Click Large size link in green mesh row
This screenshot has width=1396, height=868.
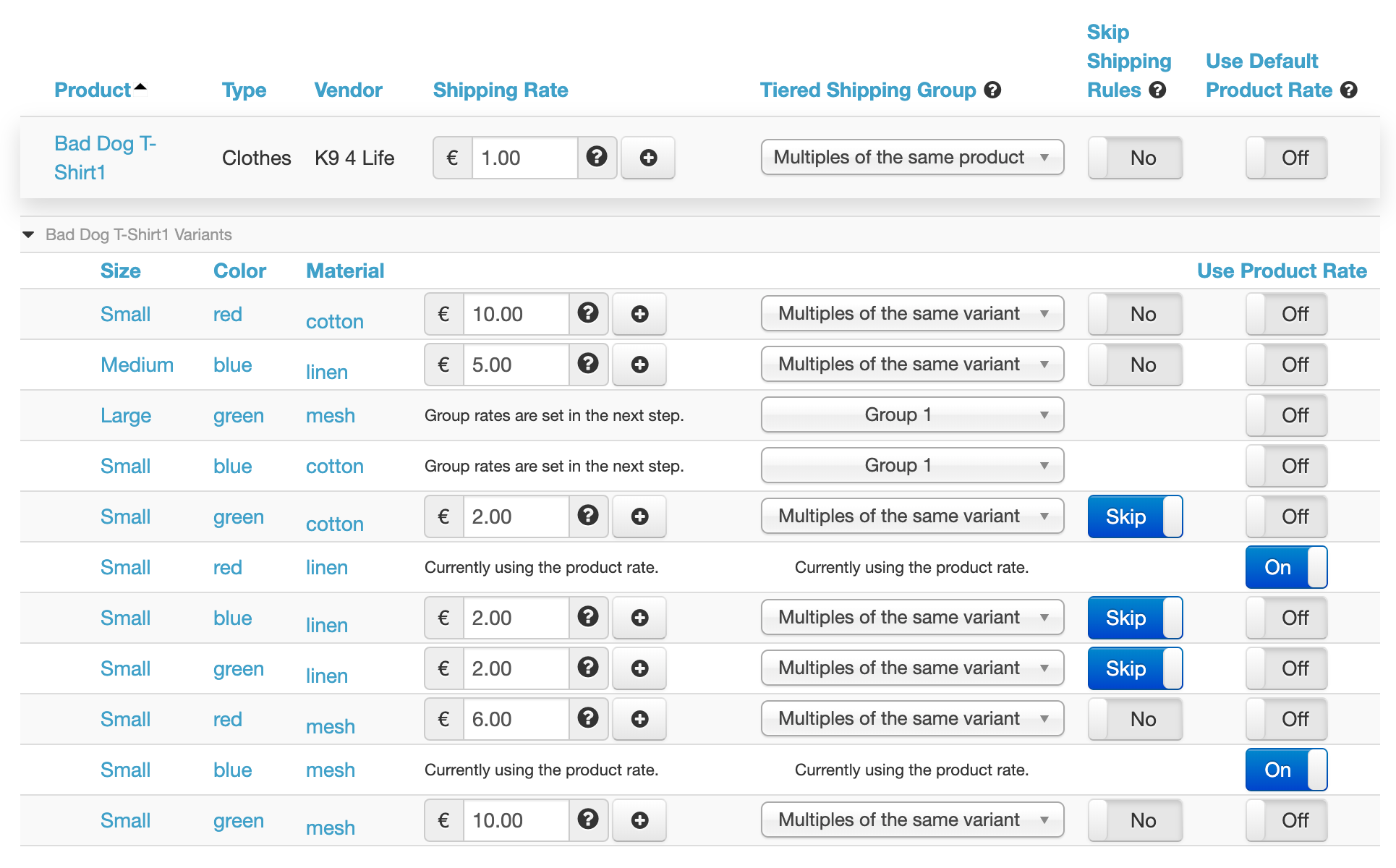[126, 416]
